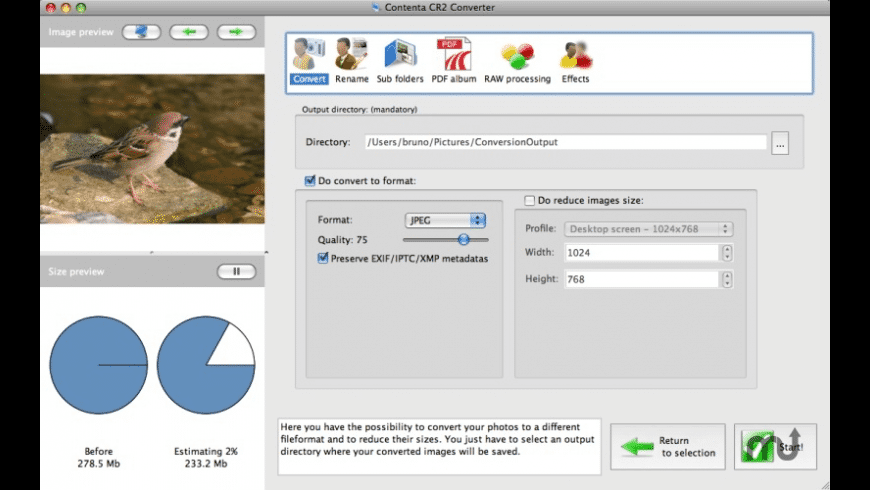The height and width of the screenshot is (490, 870).
Task: Click the image preview refresh button
Action: pyautogui.click(x=141, y=32)
